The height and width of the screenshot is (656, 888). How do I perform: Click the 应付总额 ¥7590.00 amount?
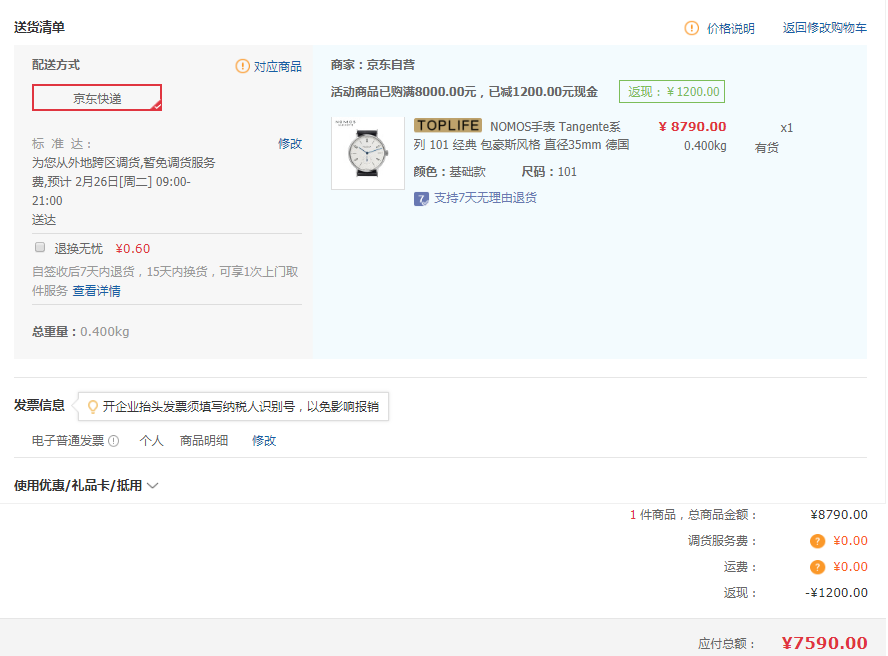[x=824, y=643]
